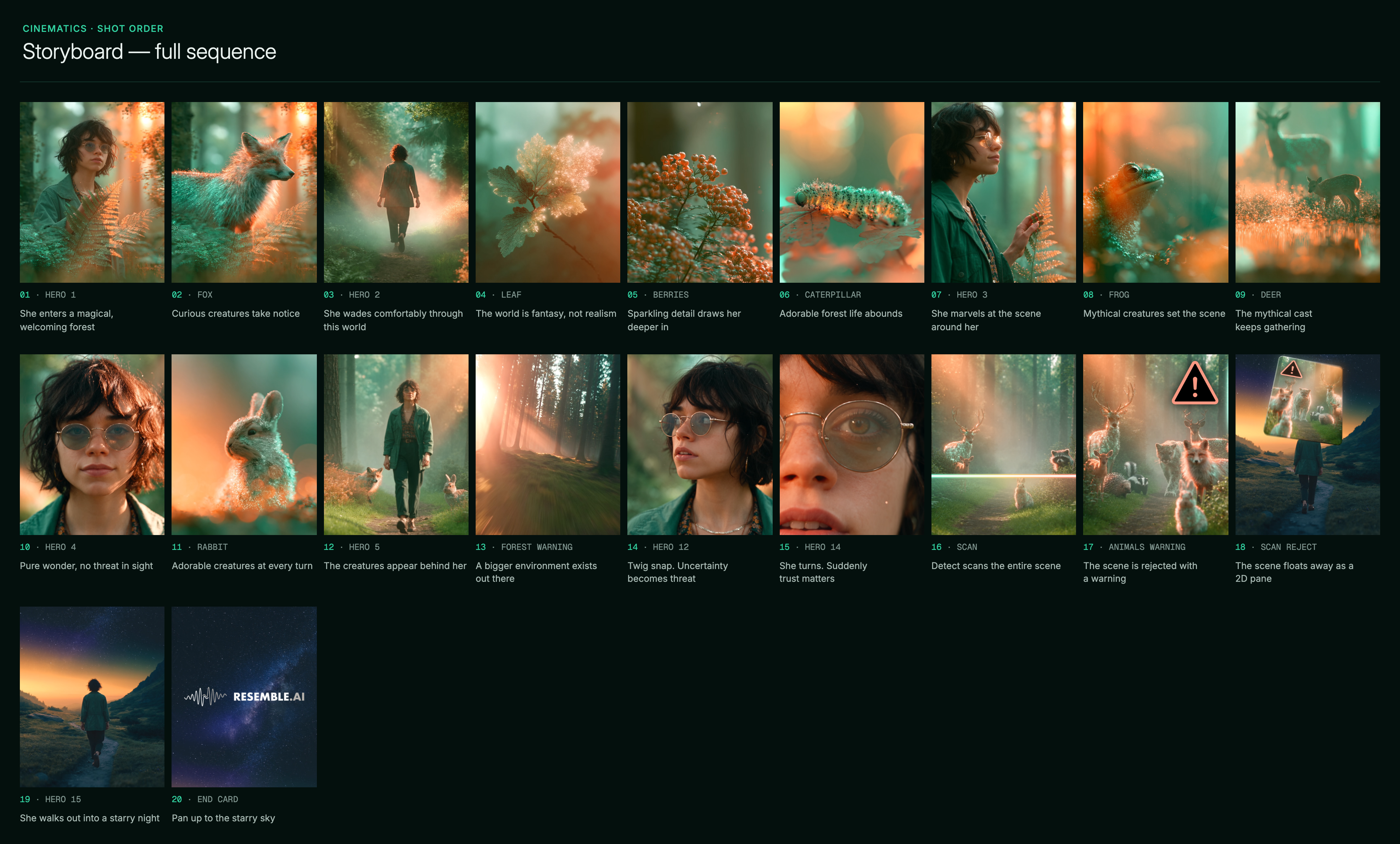Open the 12 Hero 5 forest path shot

[x=396, y=445]
